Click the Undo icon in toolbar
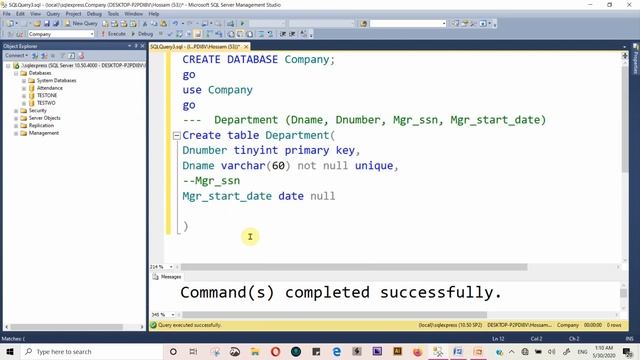Image resolution: width=640 pixels, height=360 pixels. [175, 24]
